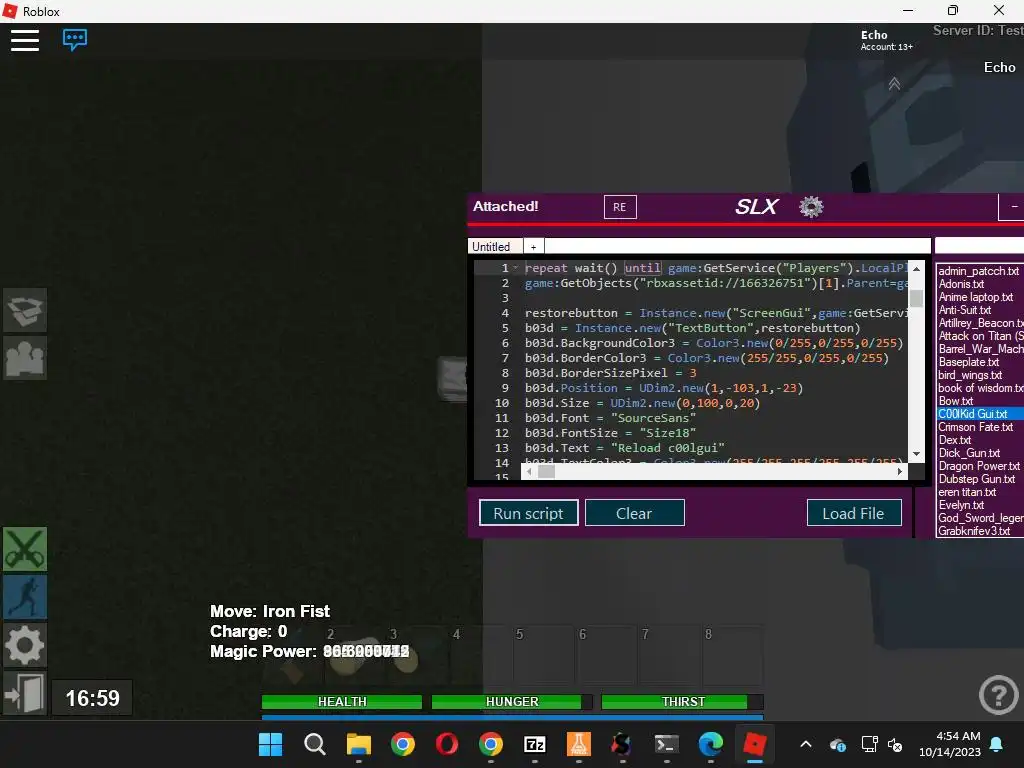This screenshot has height=768, width=1024.
Task: Click the HEALTH bar
Action: [342, 702]
